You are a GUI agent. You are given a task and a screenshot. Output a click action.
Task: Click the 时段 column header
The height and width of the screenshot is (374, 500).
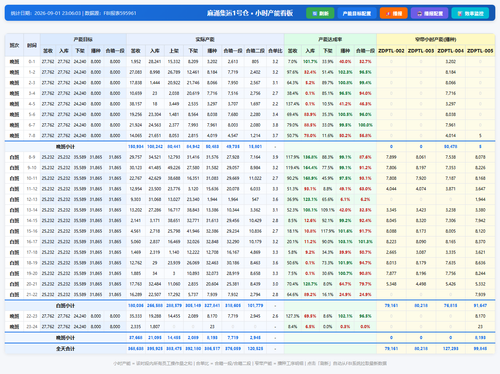point(32,45)
